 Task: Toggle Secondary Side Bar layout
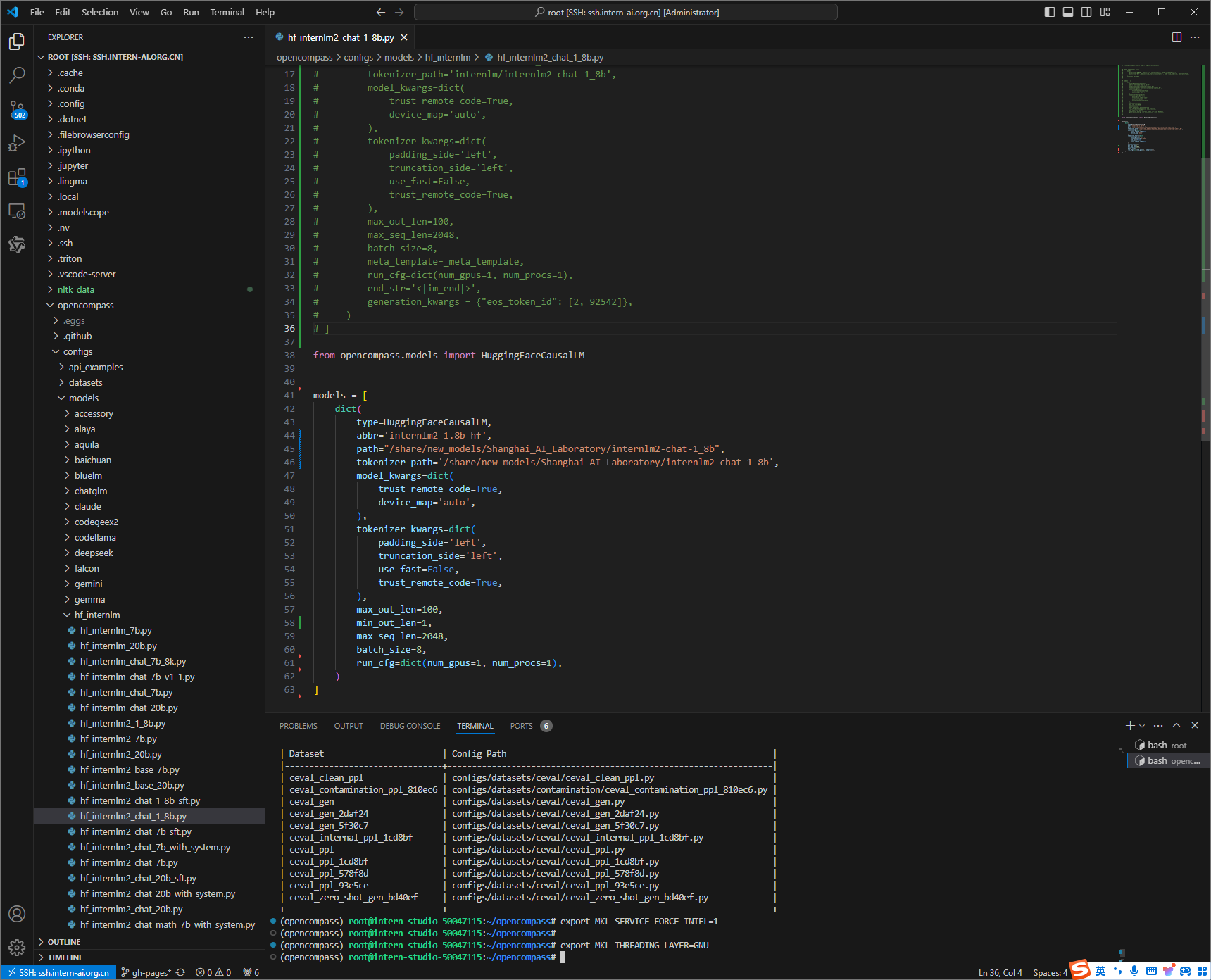(1086, 12)
